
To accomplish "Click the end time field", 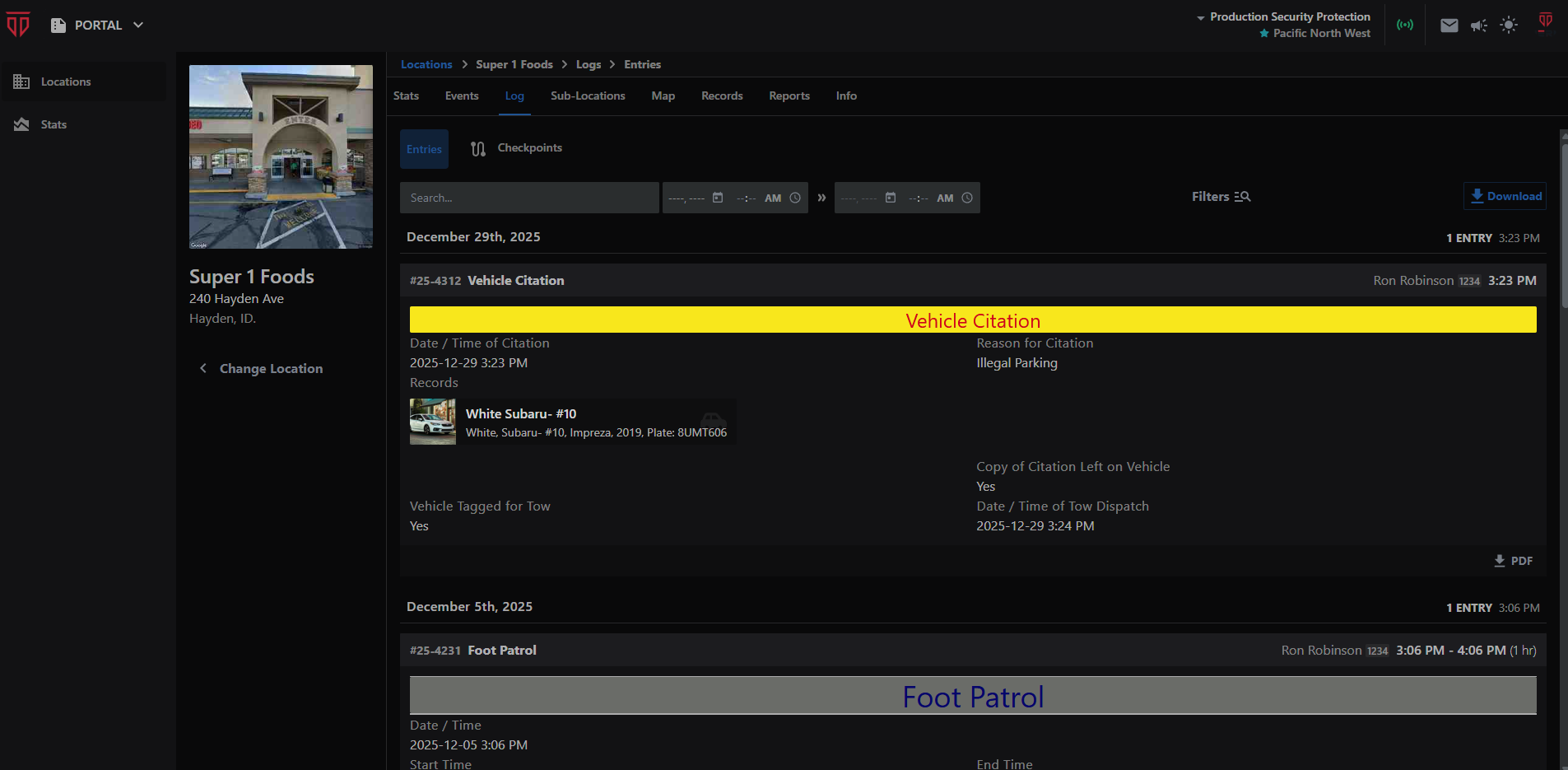I will pos(931,198).
